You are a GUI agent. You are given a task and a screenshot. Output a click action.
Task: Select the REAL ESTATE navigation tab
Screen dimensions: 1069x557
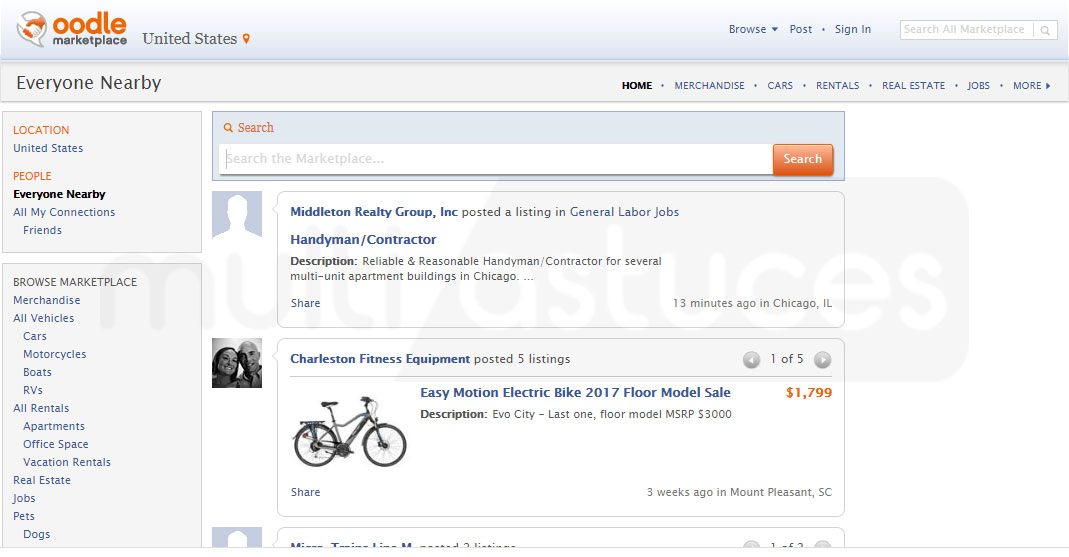913,86
